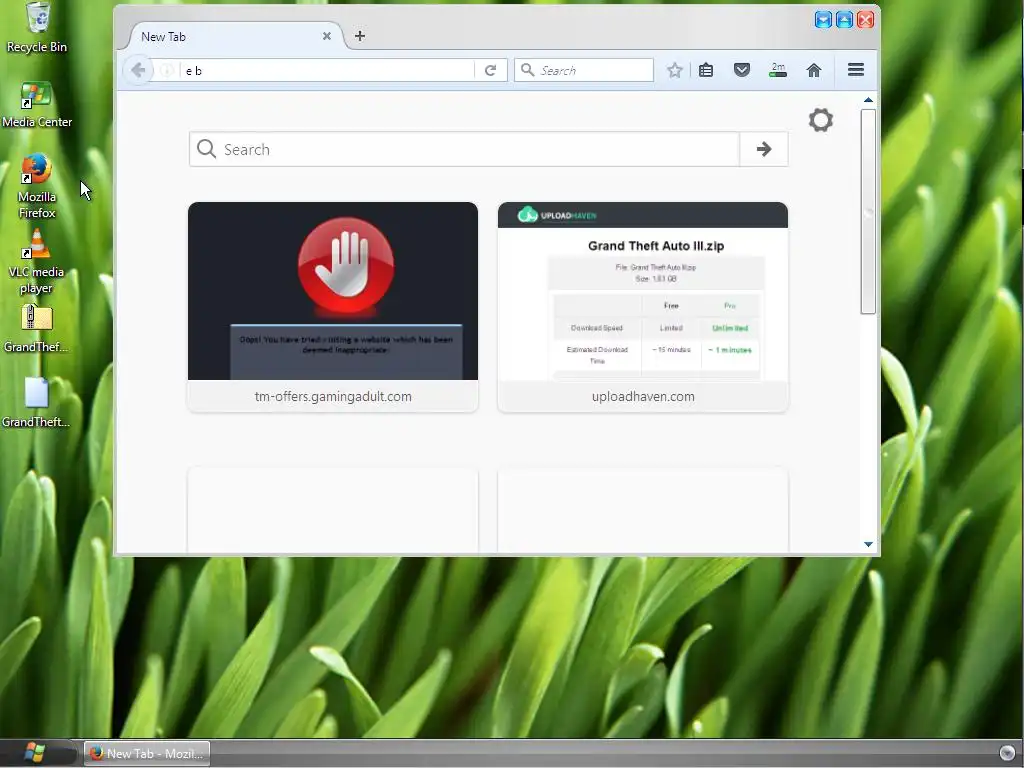The height and width of the screenshot is (768, 1024).
Task: Submit the new tab search arrow
Action: point(764,149)
